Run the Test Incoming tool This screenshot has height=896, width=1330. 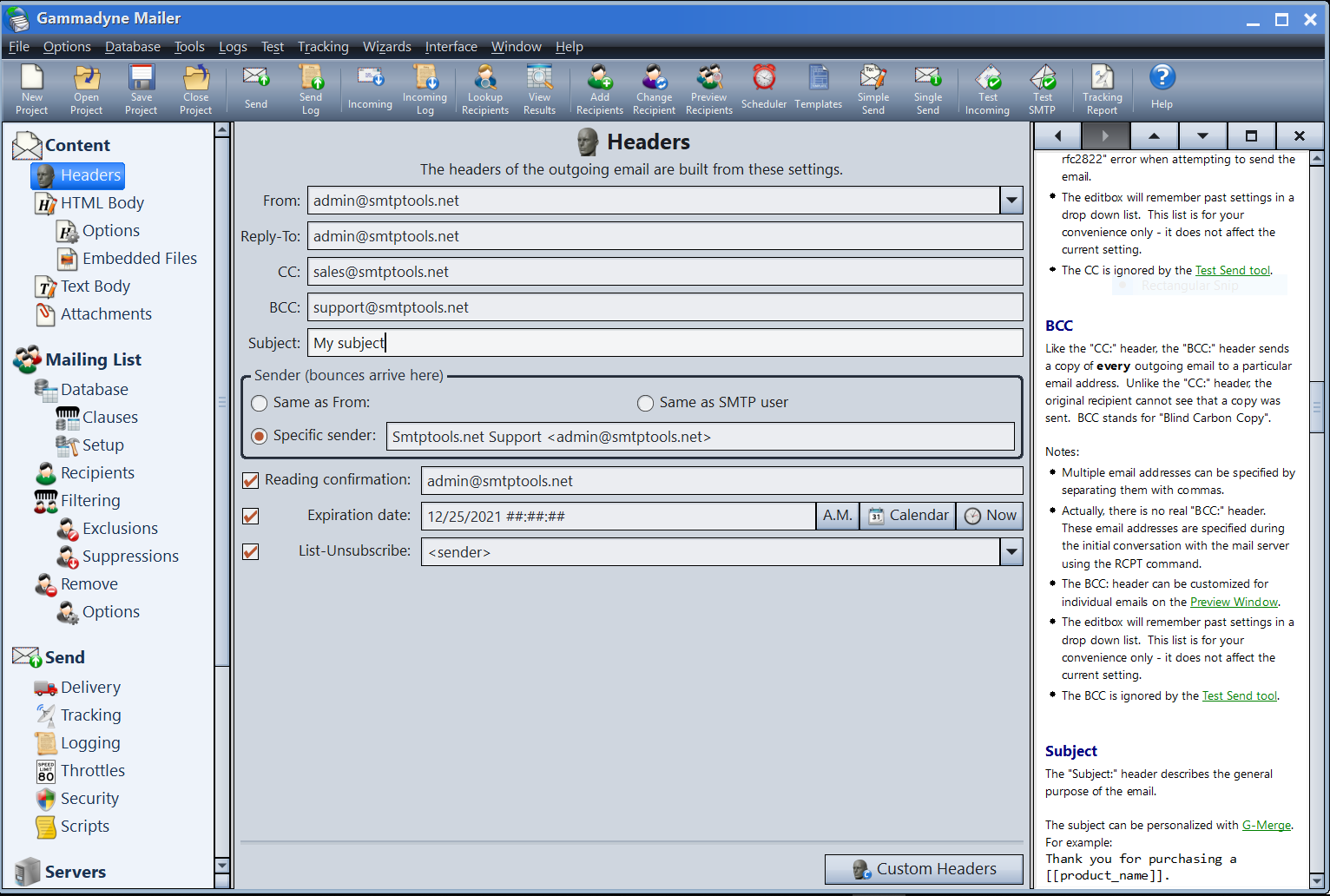tap(987, 89)
